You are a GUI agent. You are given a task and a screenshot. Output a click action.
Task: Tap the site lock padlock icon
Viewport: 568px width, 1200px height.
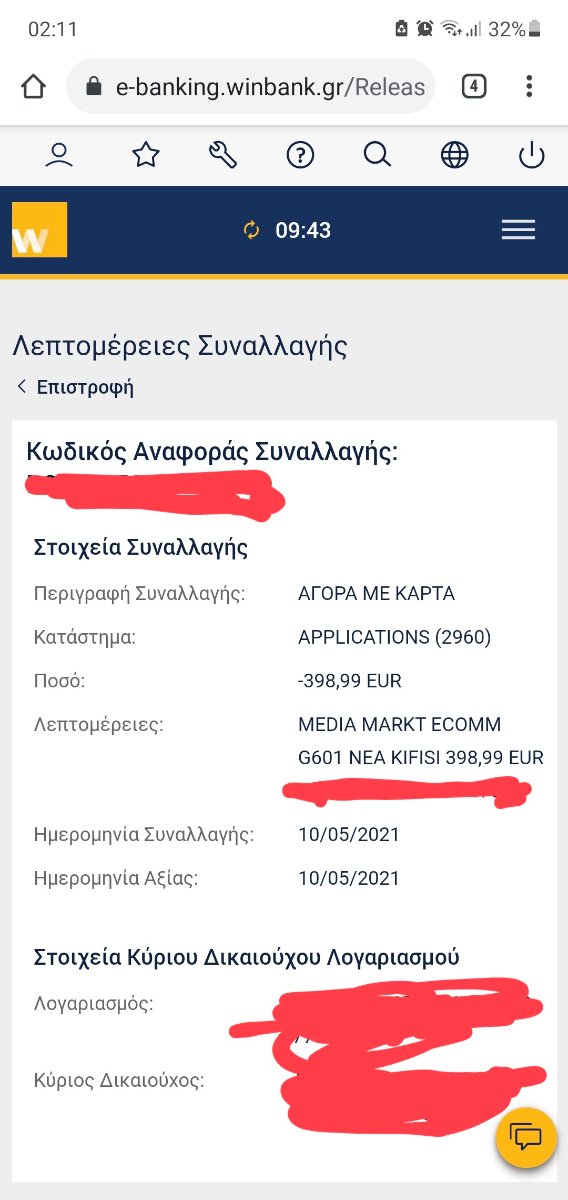95,87
